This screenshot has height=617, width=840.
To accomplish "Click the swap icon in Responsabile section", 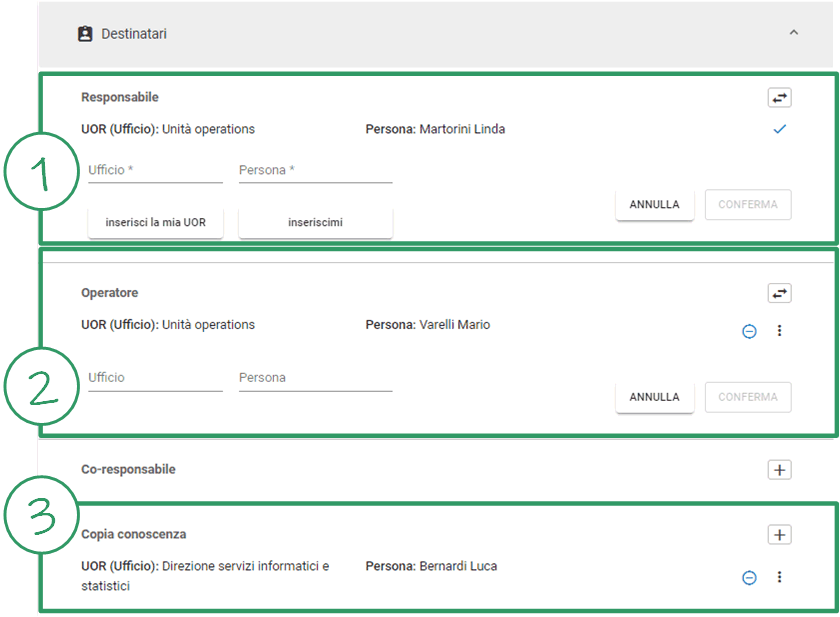I will (x=779, y=98).
